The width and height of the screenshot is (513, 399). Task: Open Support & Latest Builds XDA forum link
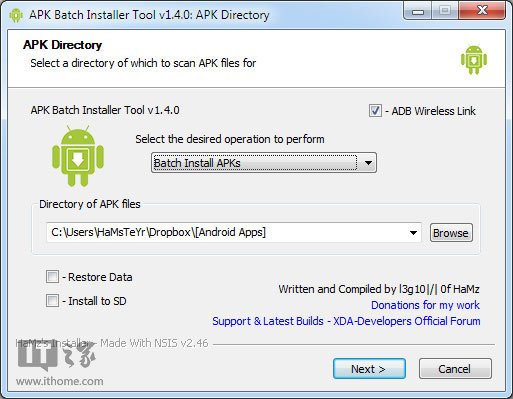click(346, 321)
